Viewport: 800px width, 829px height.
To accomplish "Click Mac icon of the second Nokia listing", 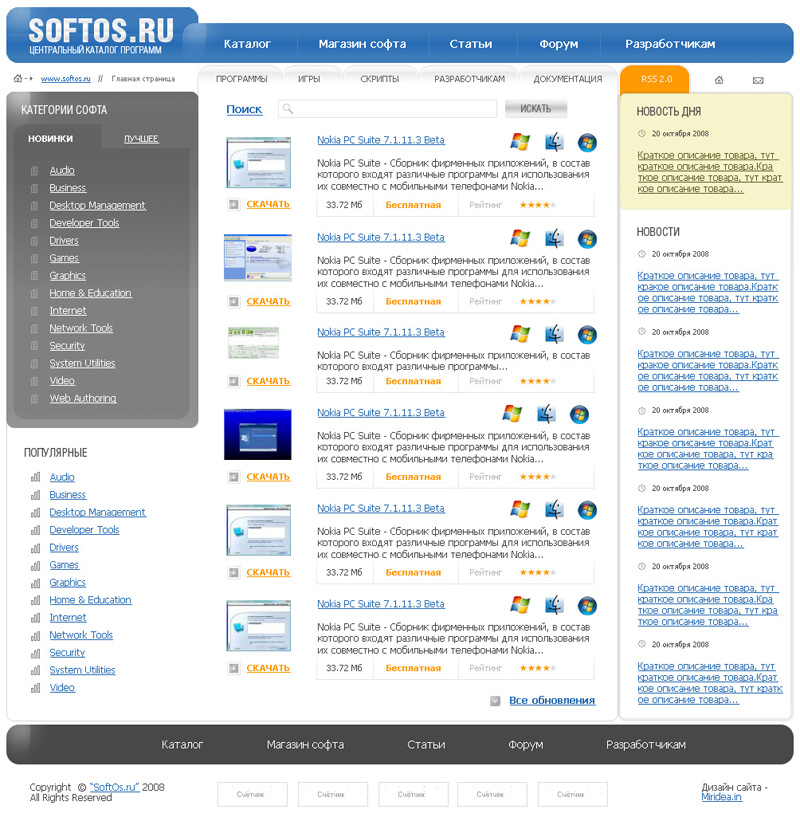I will click(554, 238).
